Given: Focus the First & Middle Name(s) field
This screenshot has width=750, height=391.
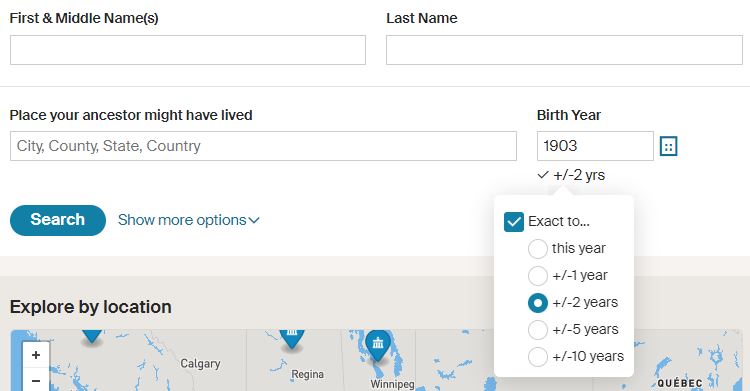Looking at the screenshot, I should coord(188,50).
